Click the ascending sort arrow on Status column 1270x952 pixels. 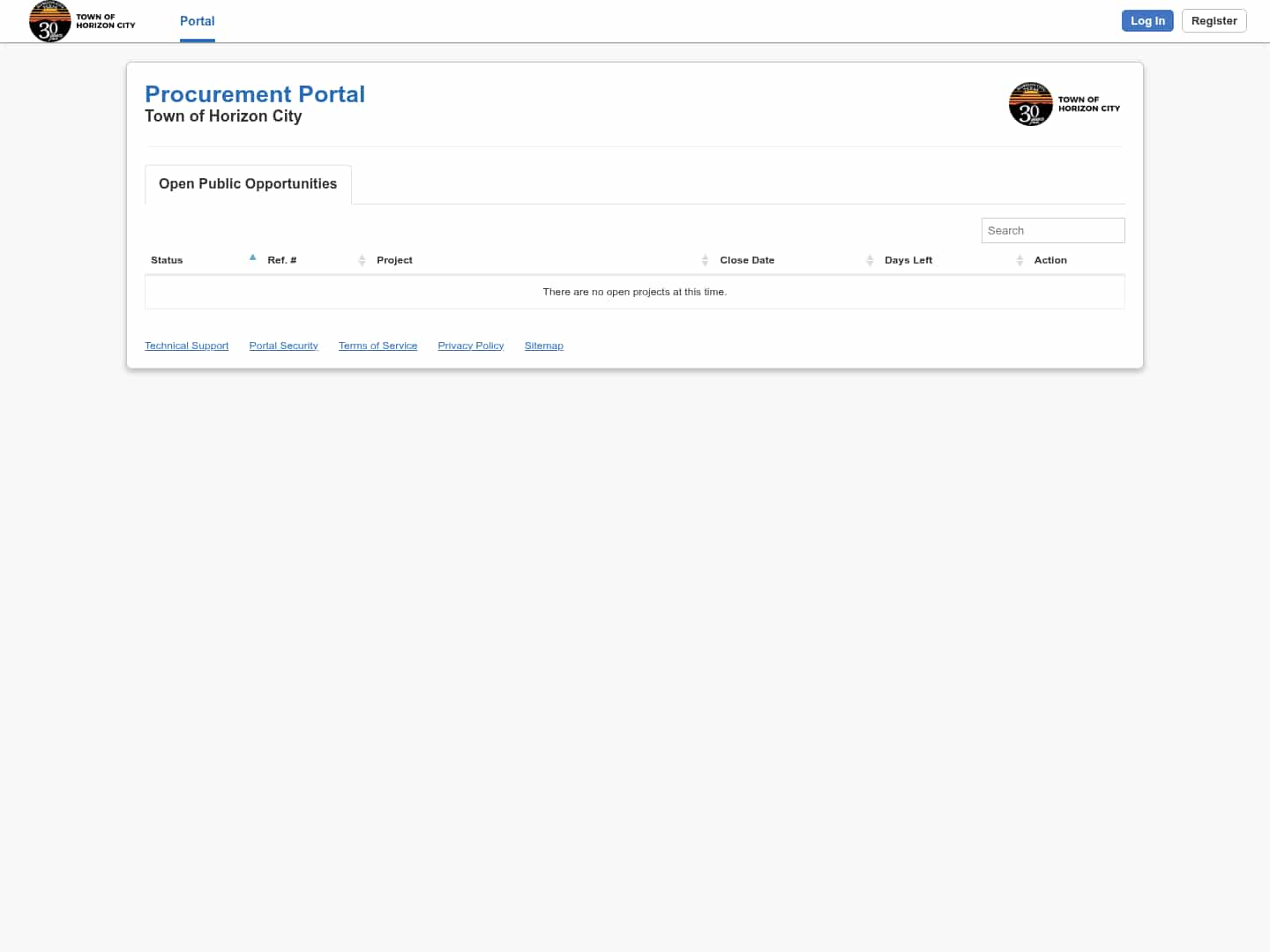tap(253, 257)
